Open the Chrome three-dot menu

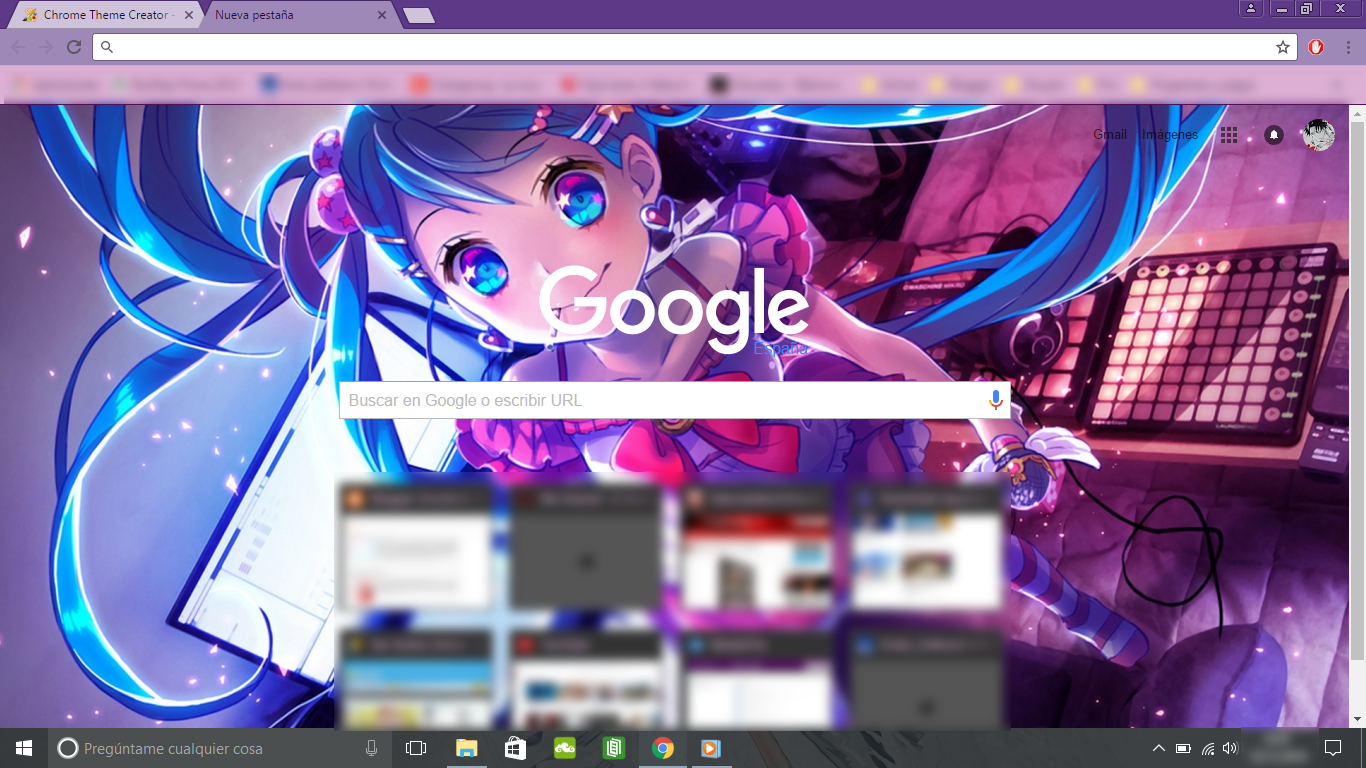point(1347,47)
